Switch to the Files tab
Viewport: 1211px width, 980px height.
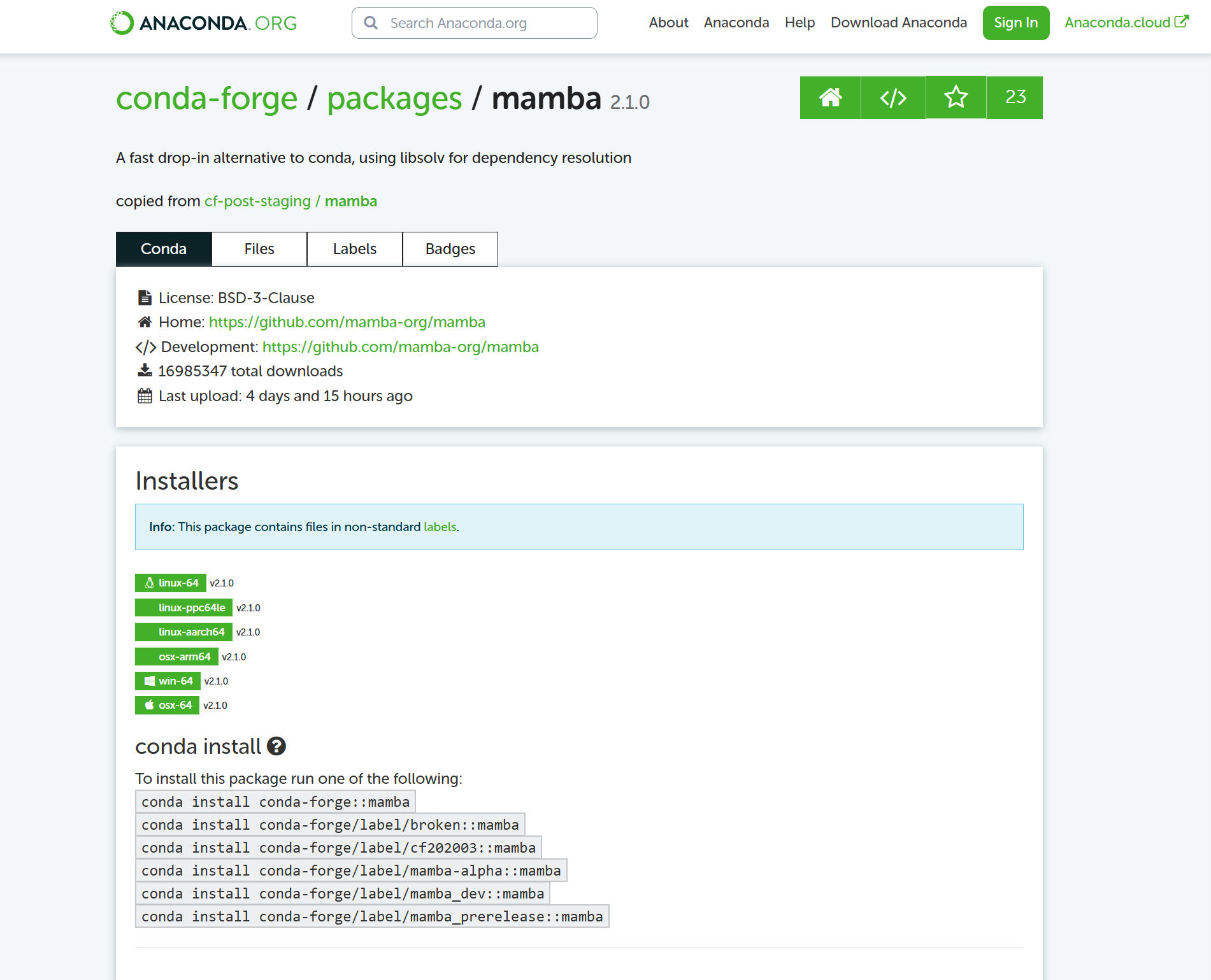[259, 249]
